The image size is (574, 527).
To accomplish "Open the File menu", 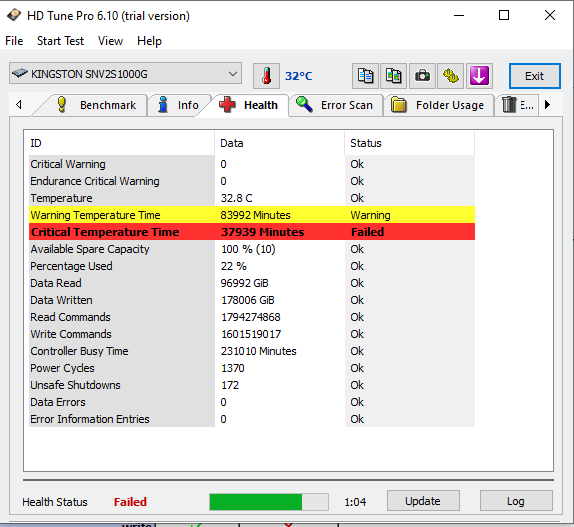I will [14, 41].
